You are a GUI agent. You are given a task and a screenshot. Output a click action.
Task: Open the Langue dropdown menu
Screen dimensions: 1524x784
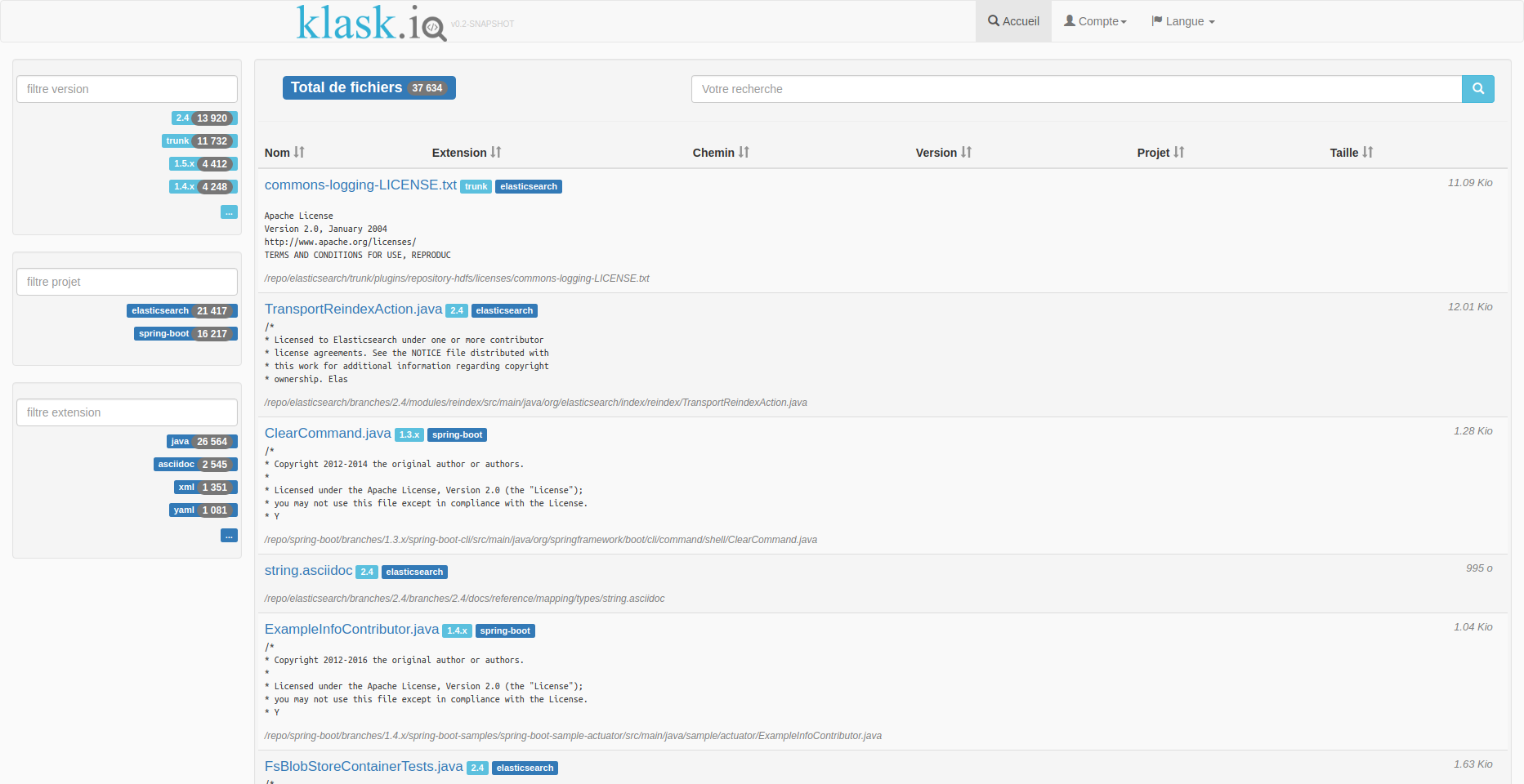point(1183,21)
